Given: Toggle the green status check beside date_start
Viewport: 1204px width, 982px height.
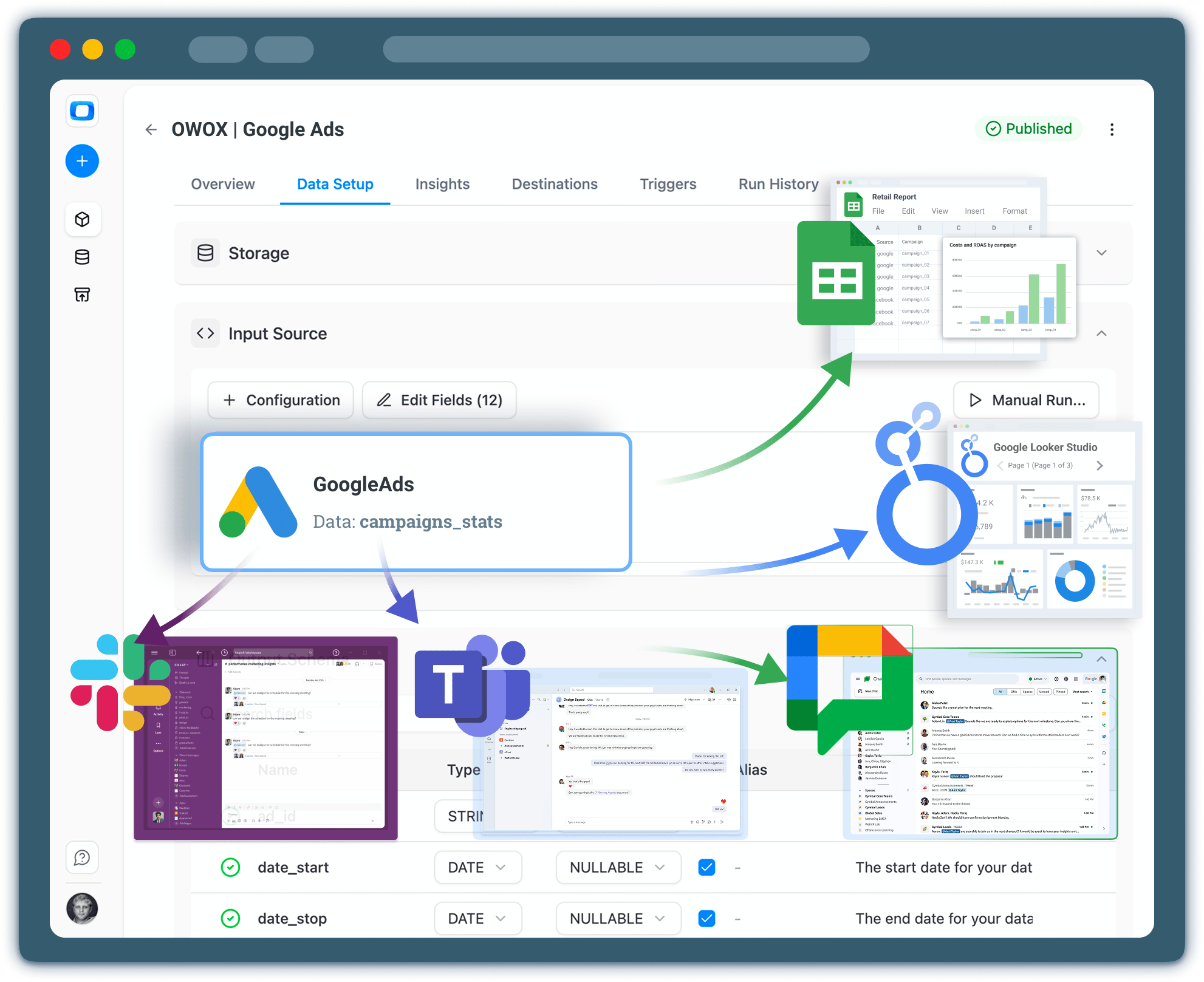Looking at the screenshot, I should (230, 867).
